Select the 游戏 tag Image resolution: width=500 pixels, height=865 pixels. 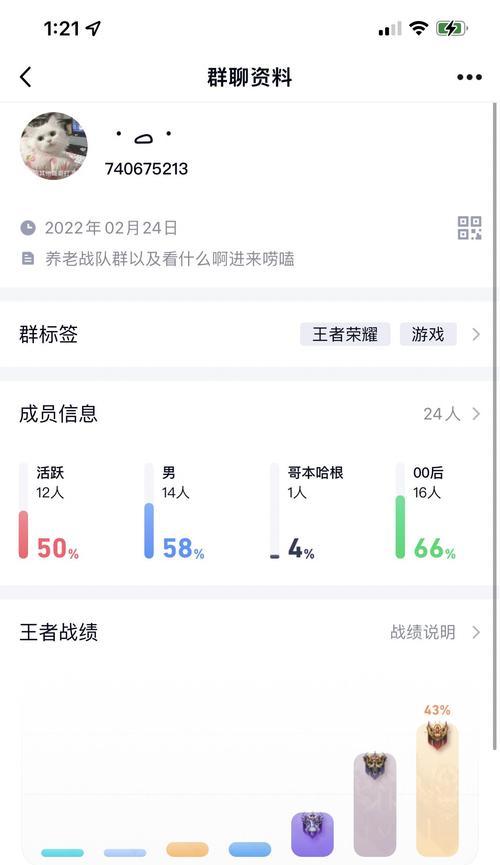(428, 334)
